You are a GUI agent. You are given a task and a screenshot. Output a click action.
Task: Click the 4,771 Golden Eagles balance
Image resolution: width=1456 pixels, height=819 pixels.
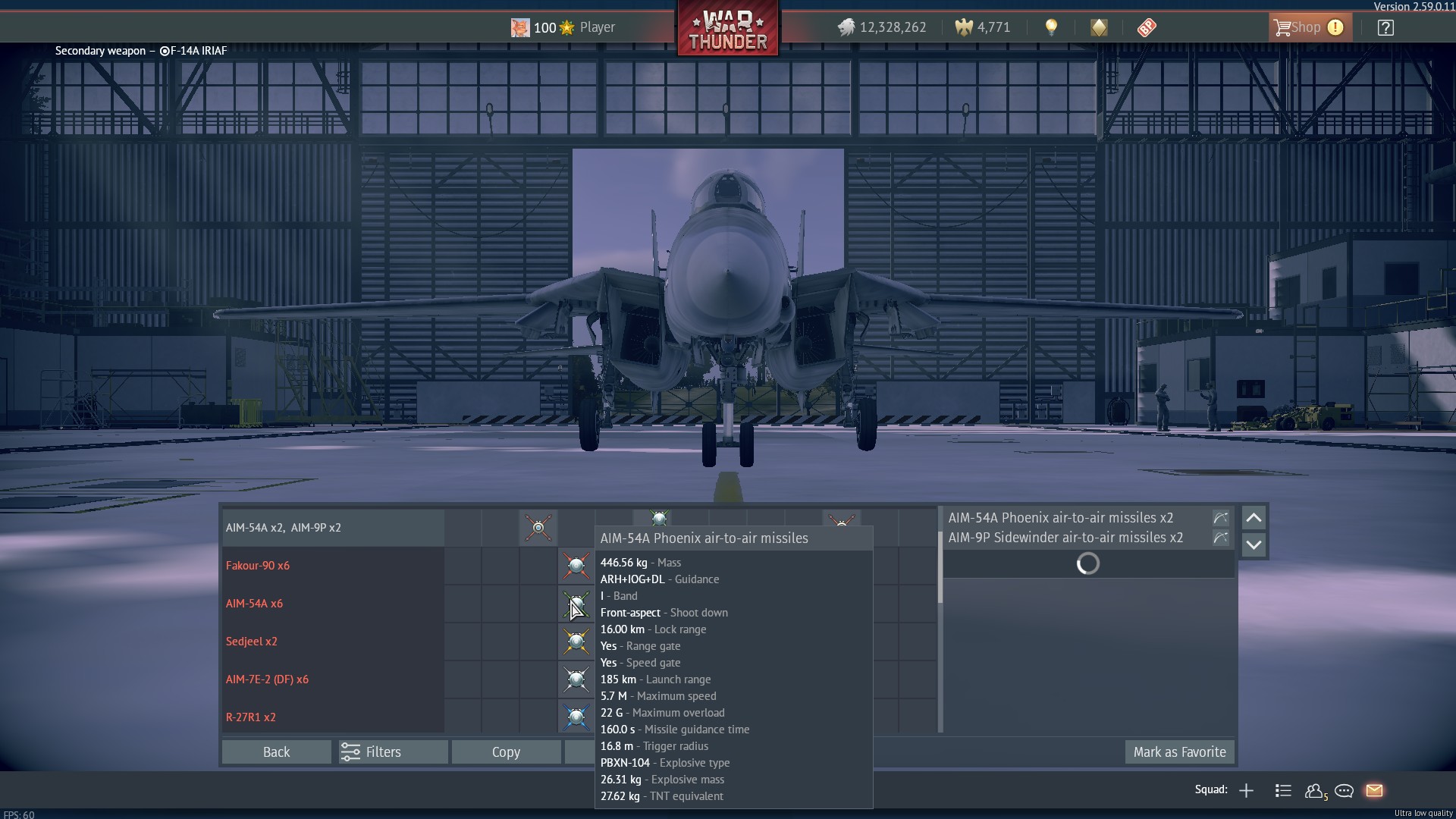[x=994, y=27]
